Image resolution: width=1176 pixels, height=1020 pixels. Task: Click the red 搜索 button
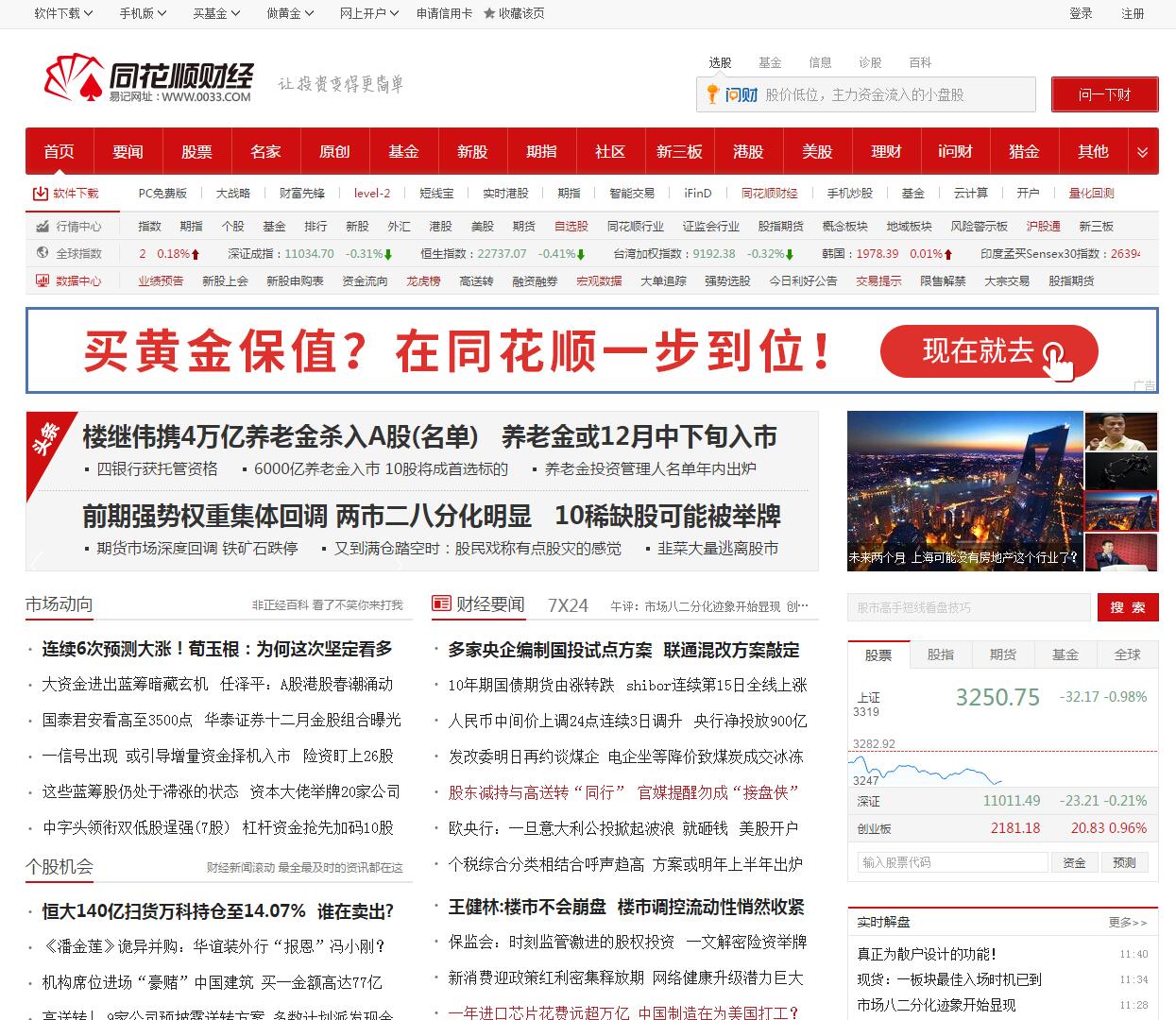pos(1128,607)
